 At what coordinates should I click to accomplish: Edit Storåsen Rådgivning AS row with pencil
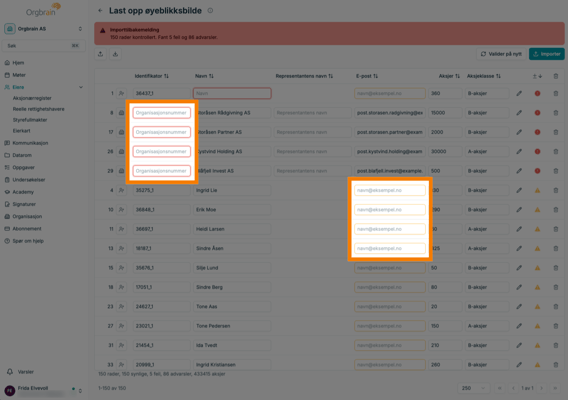519,113
